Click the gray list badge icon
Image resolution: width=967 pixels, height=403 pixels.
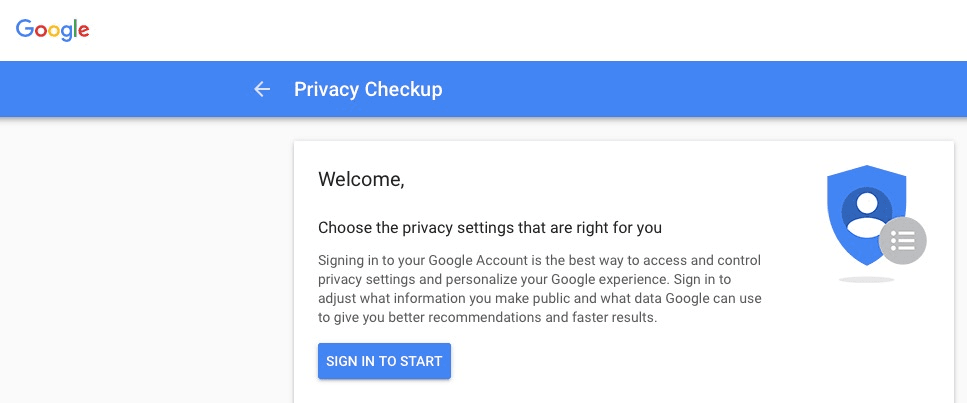point(902,240)
